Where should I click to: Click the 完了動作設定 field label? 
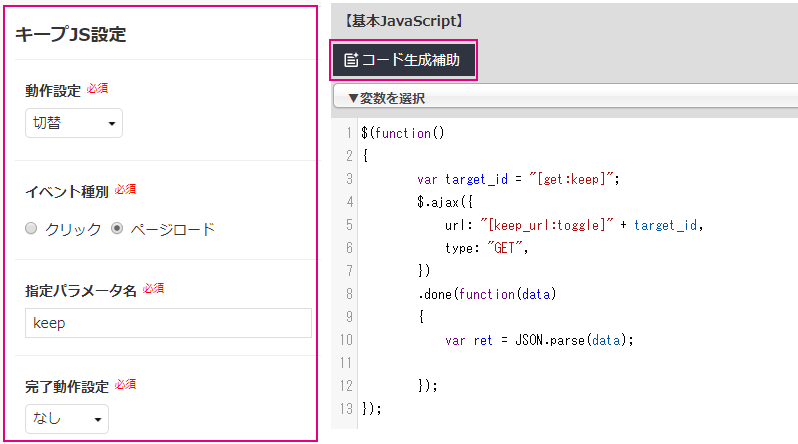67,386
